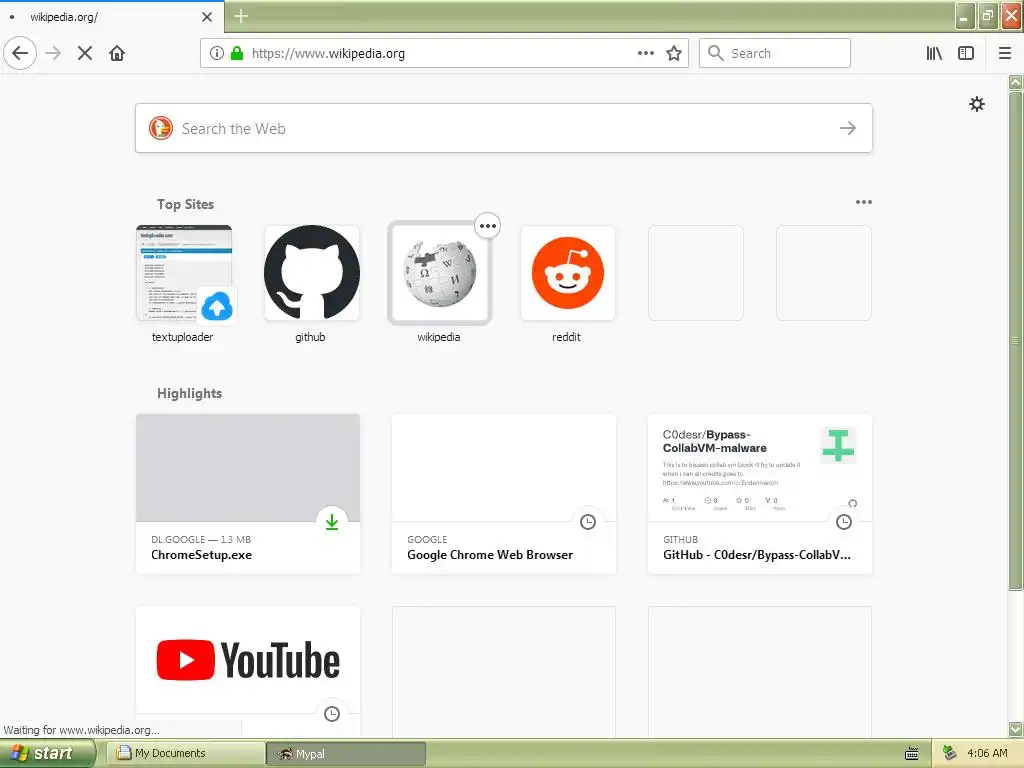Show site information icon in address bar

point(217,53)
